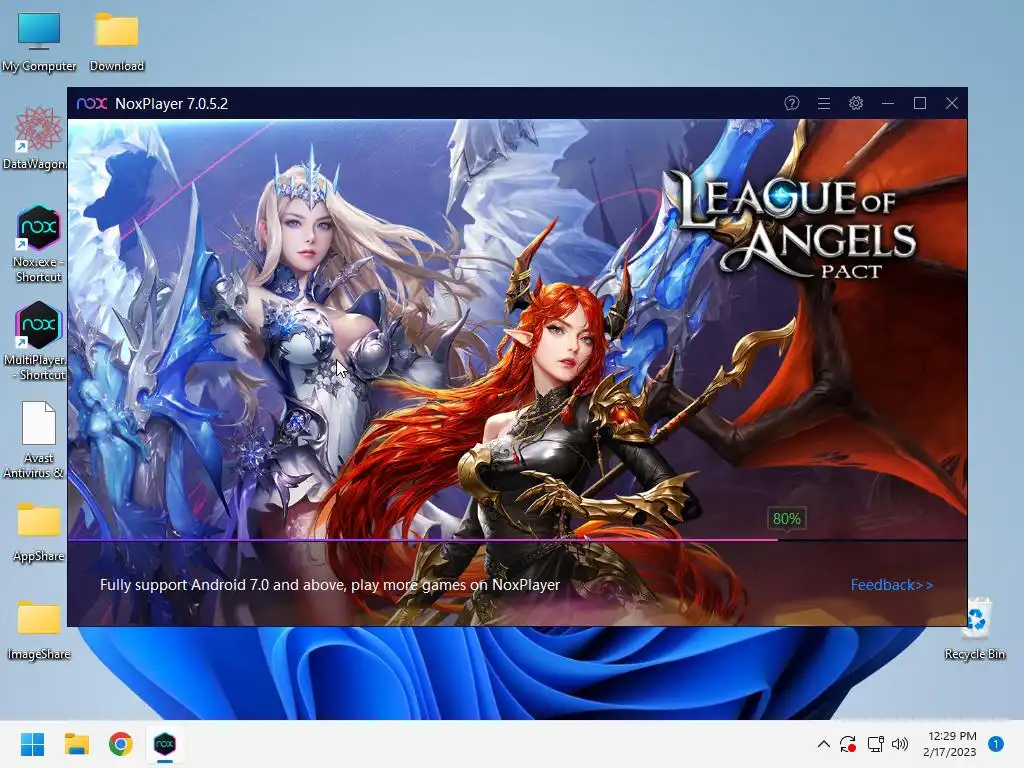This screenshot has width=1024, height=768.
Task: Select the ImageShare folder icon
Action: [39, 630]
